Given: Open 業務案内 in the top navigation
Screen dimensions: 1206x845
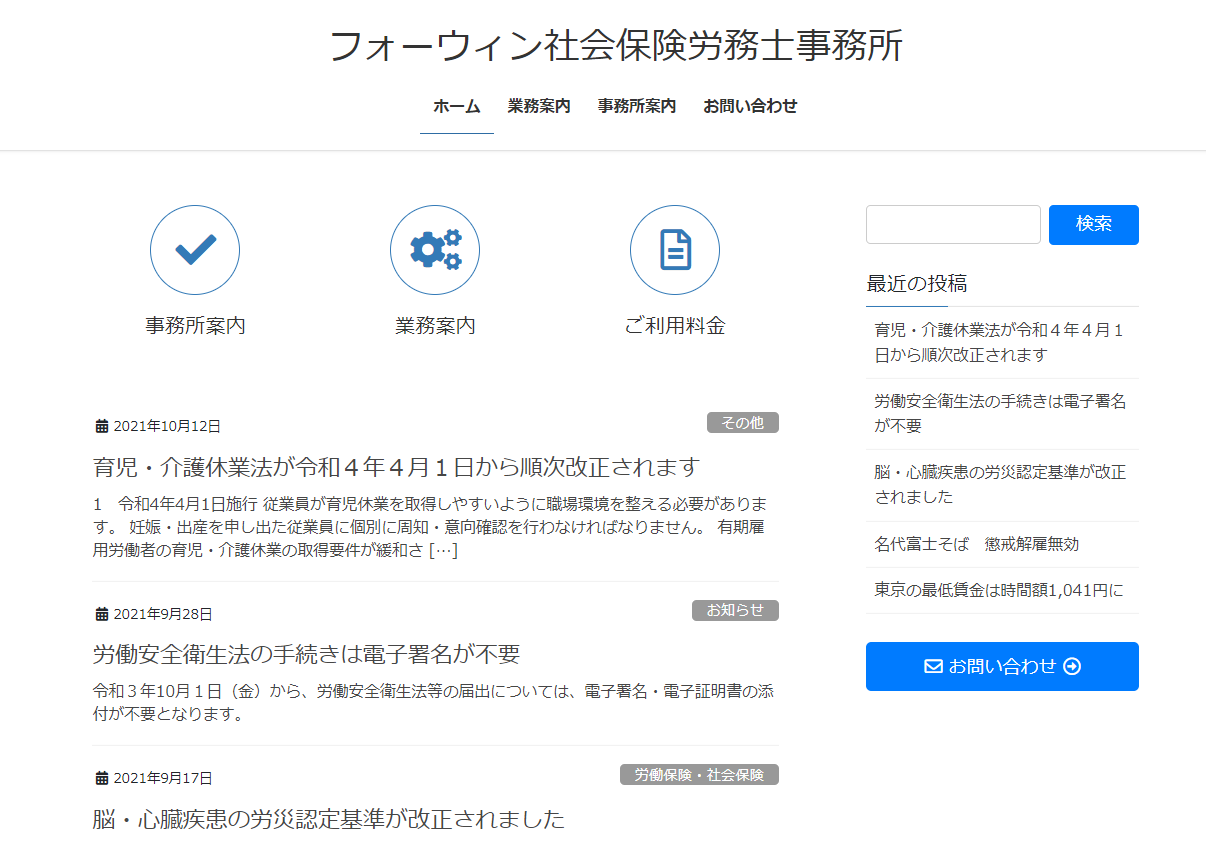Looking at the screenshot, I should tap(539, 106).
